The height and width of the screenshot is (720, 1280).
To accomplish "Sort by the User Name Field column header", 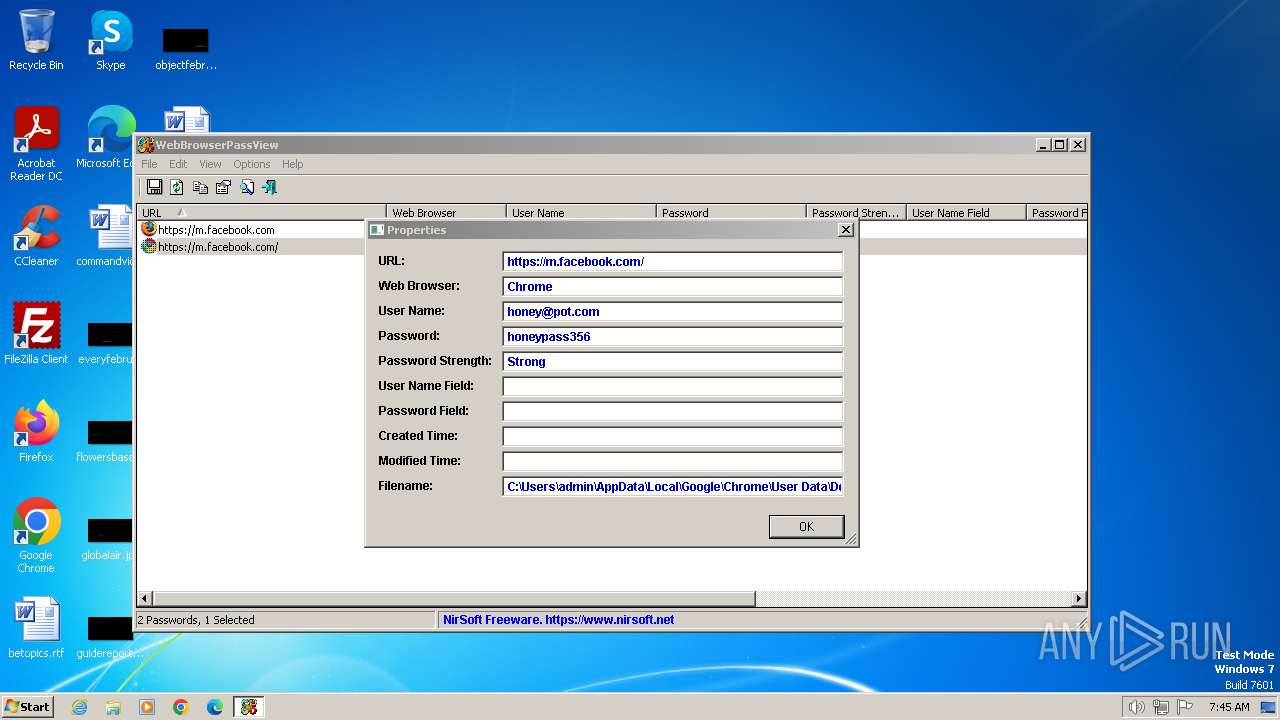I will [x=966, y=213].
